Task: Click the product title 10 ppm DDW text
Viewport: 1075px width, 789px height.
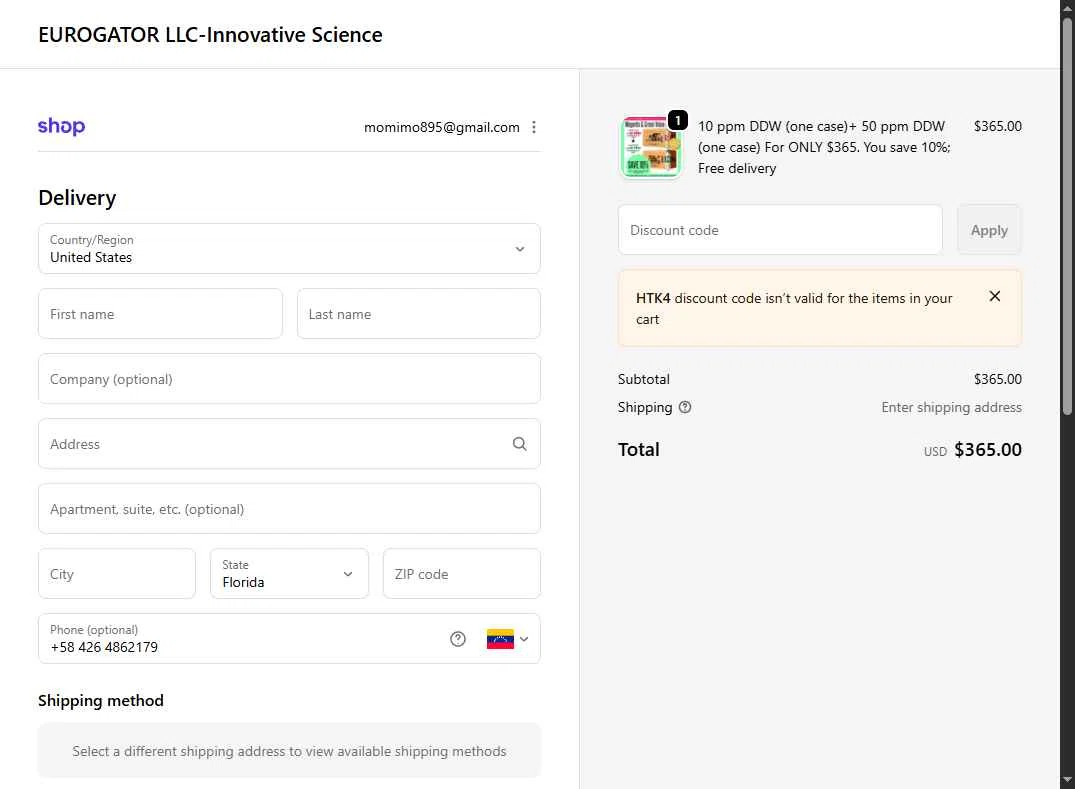Action: click(x=823, y=147)
